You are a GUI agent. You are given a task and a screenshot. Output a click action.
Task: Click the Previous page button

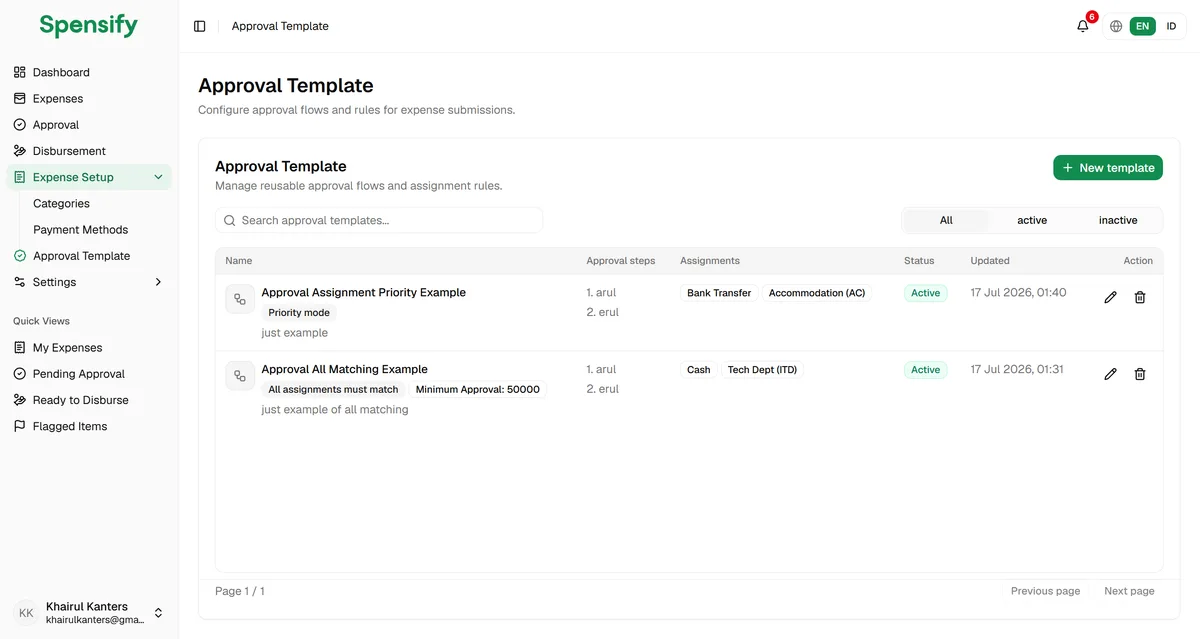coord(1045,591)
